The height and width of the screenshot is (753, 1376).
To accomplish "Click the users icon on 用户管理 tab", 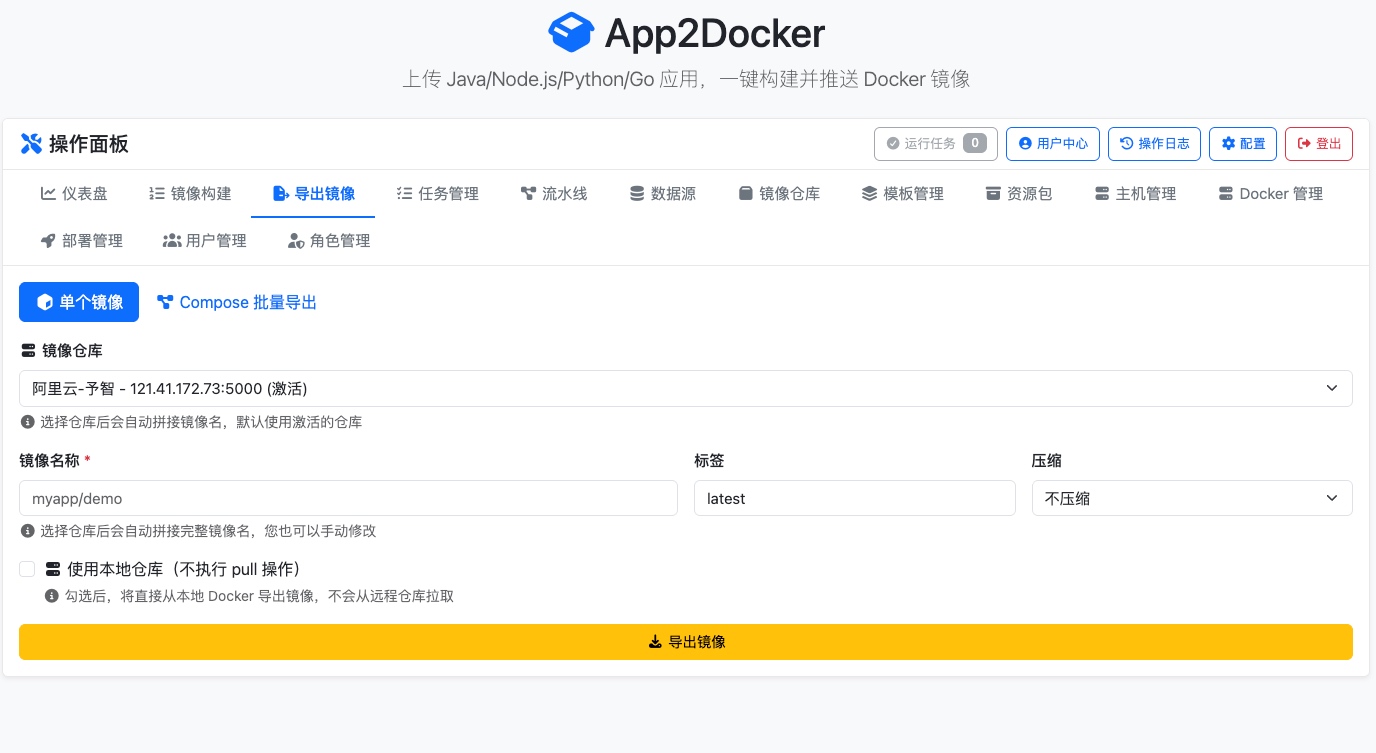I will click(x=172, y=241).
